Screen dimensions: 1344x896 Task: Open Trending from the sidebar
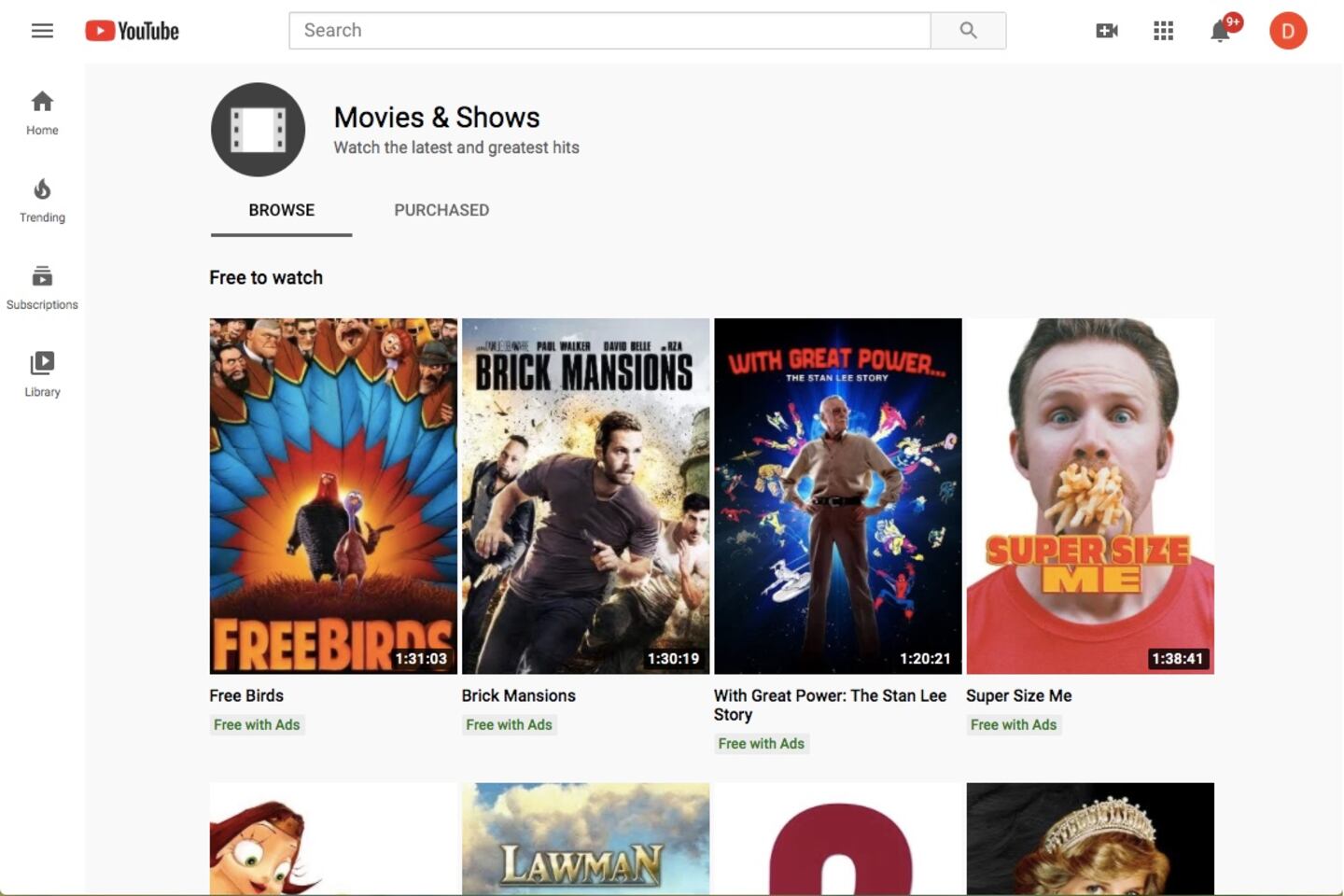(x=42, y=201)
